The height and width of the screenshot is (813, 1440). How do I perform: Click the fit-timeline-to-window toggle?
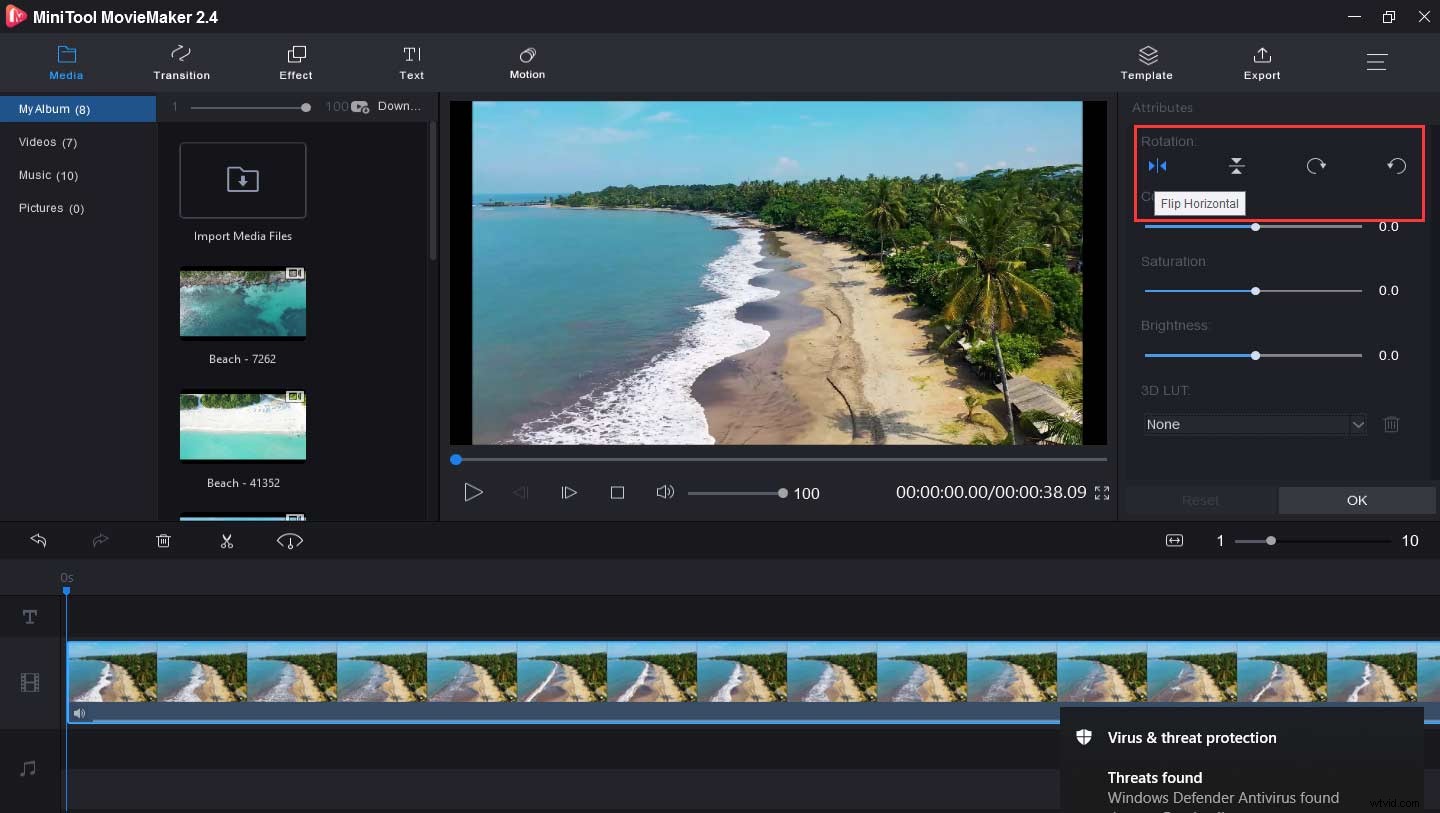(1174, 540)
